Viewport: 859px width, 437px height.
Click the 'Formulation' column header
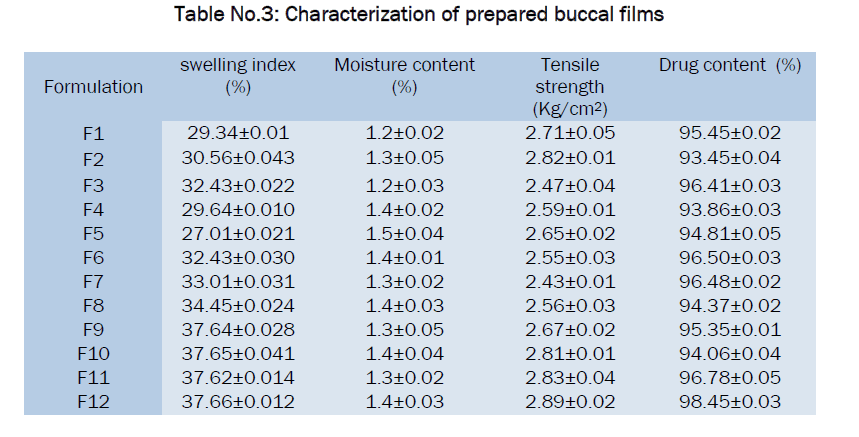(94, 87)
